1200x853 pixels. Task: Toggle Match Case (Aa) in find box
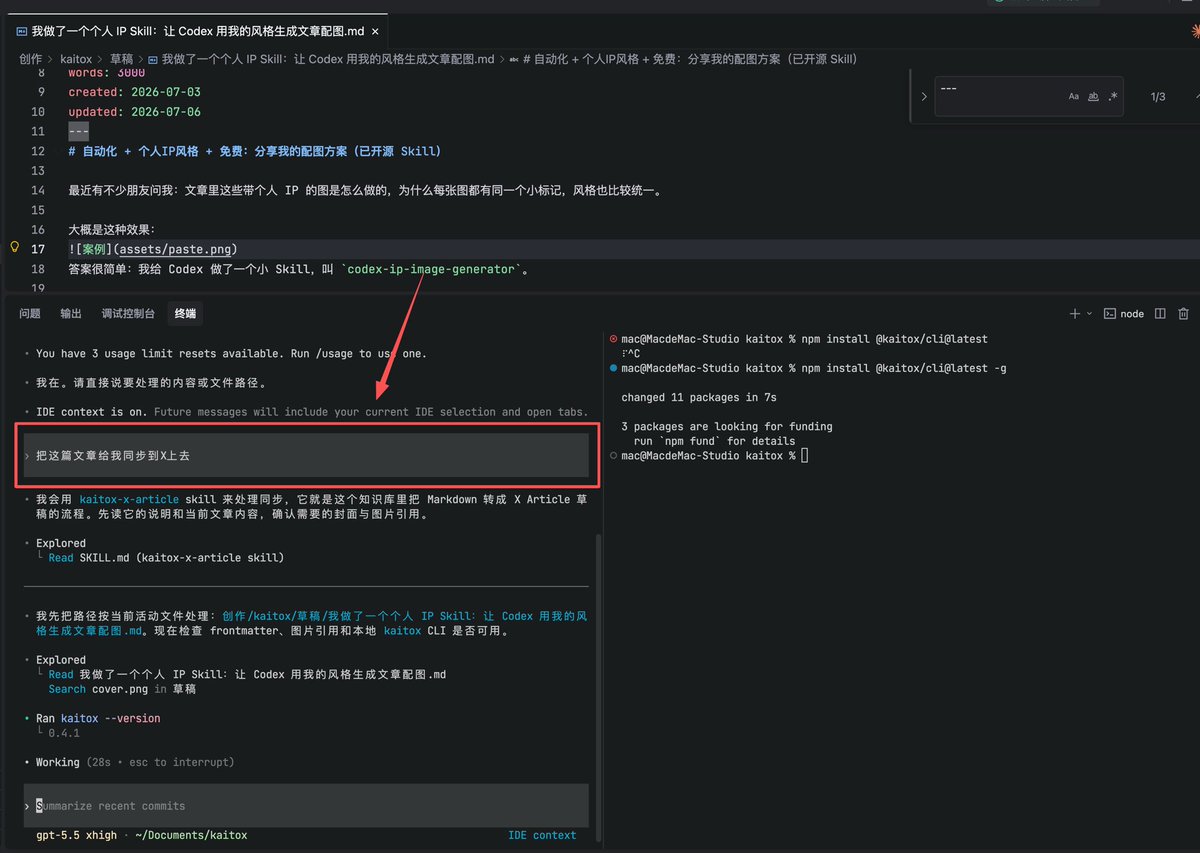[x=1074, y=97]
